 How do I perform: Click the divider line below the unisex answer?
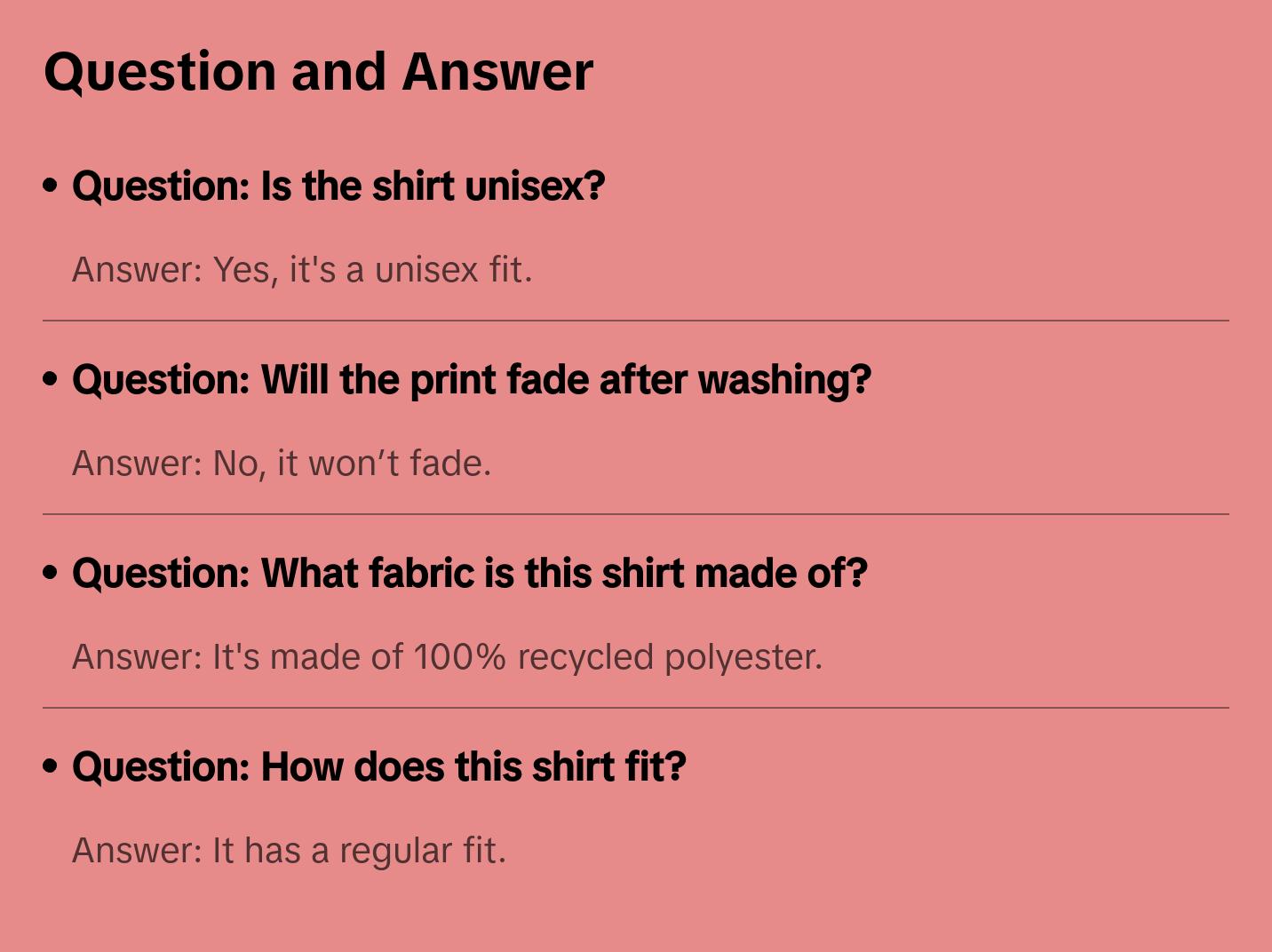(636, 321)
